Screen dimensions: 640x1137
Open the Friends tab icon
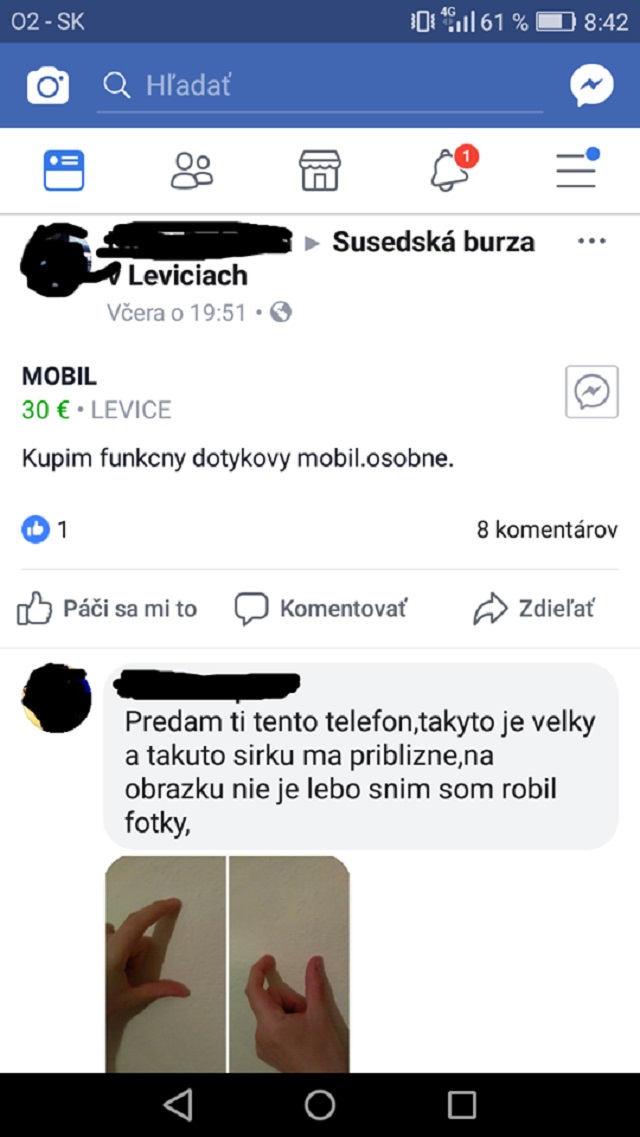192,170
